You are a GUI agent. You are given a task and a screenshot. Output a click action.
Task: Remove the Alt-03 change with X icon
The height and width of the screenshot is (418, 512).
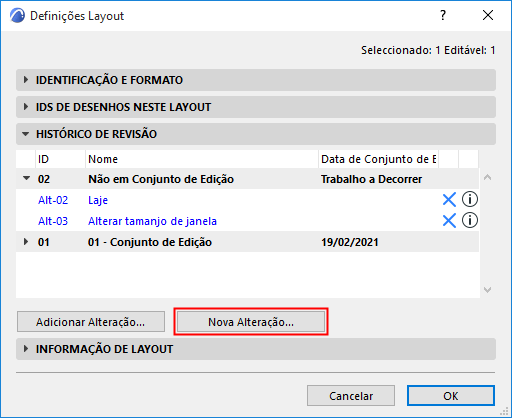point(449,221)
